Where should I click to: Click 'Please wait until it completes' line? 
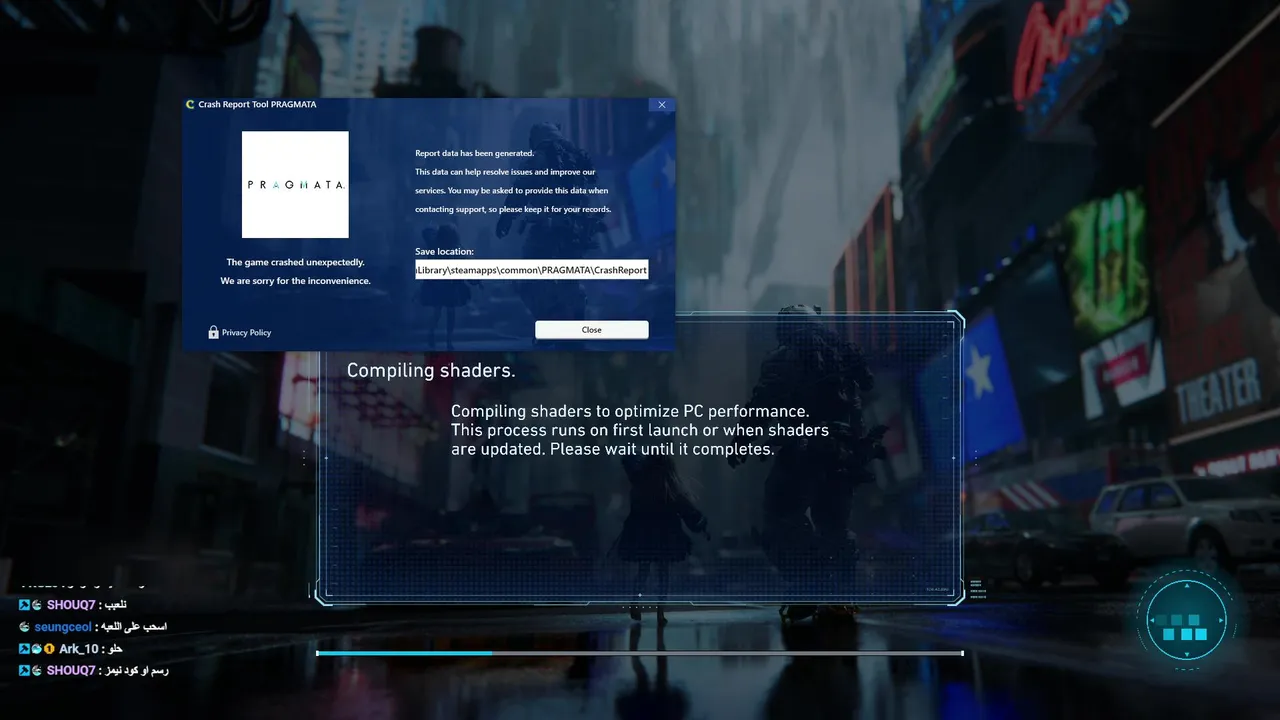click(660, 449)
